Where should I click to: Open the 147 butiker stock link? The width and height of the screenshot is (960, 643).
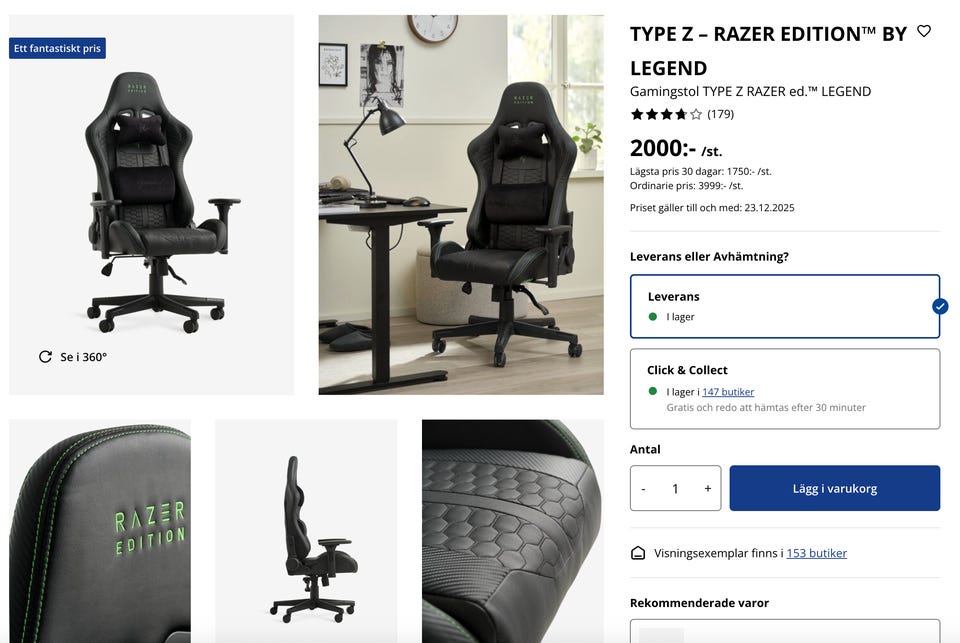tap(728, 392)
